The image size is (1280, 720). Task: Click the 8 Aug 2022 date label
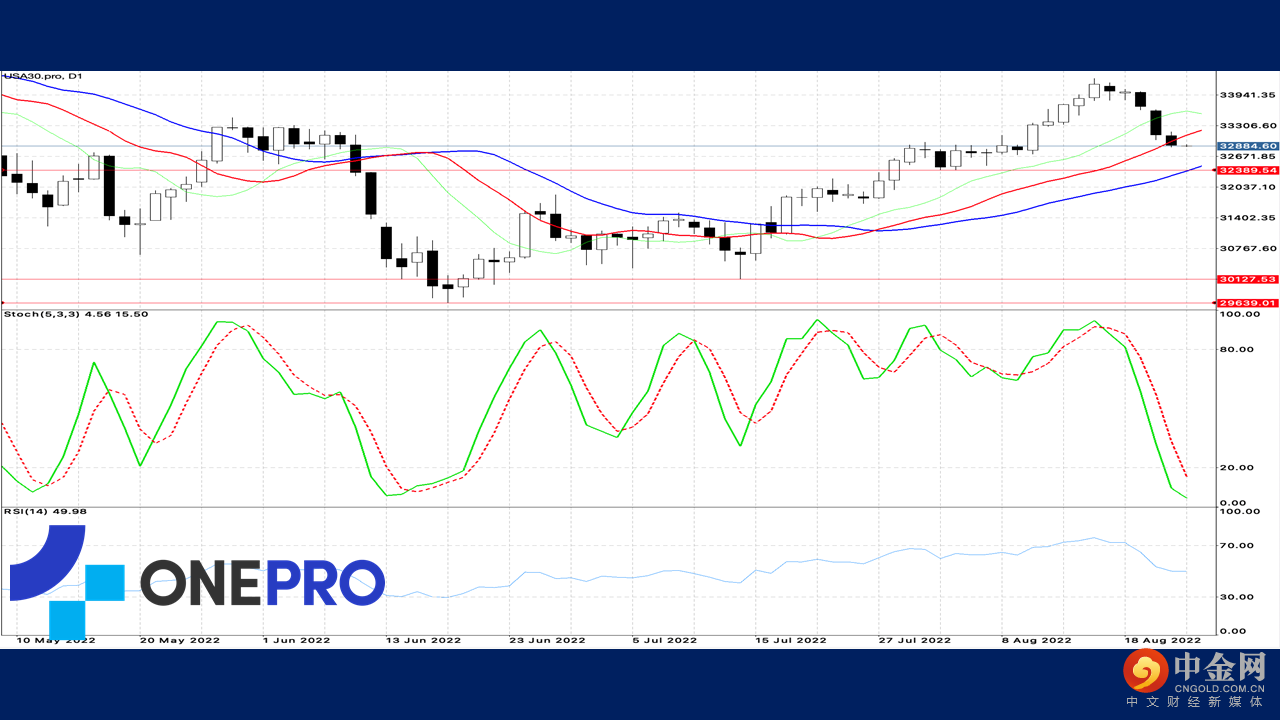pos(1037,640)
